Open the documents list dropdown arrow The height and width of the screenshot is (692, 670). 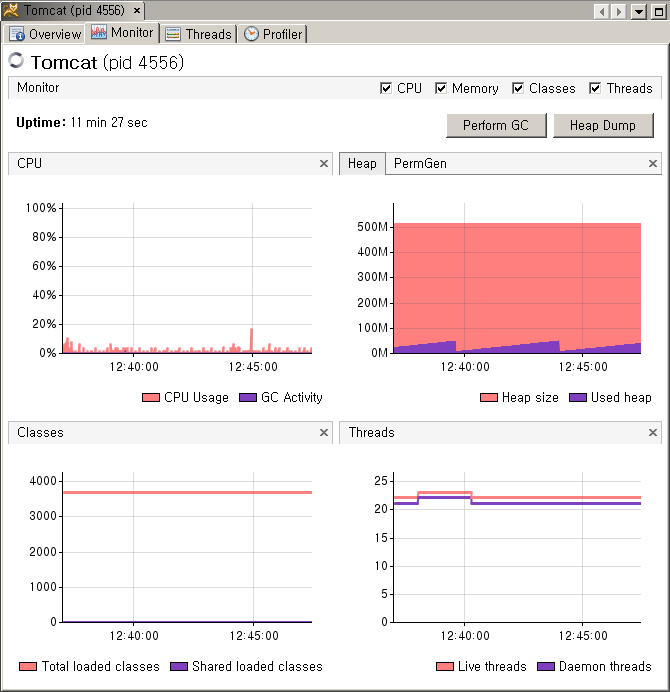[x=638, y=11]
